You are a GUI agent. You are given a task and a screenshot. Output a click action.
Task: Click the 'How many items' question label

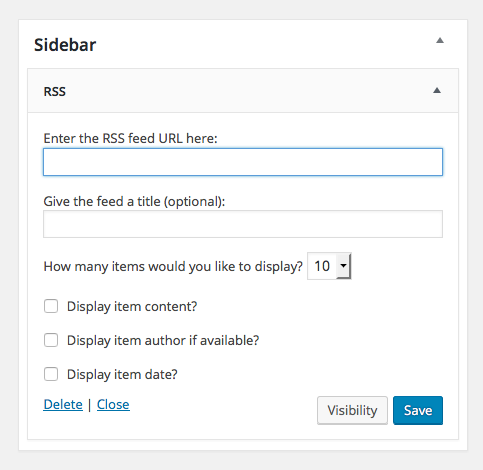(173, 266)
